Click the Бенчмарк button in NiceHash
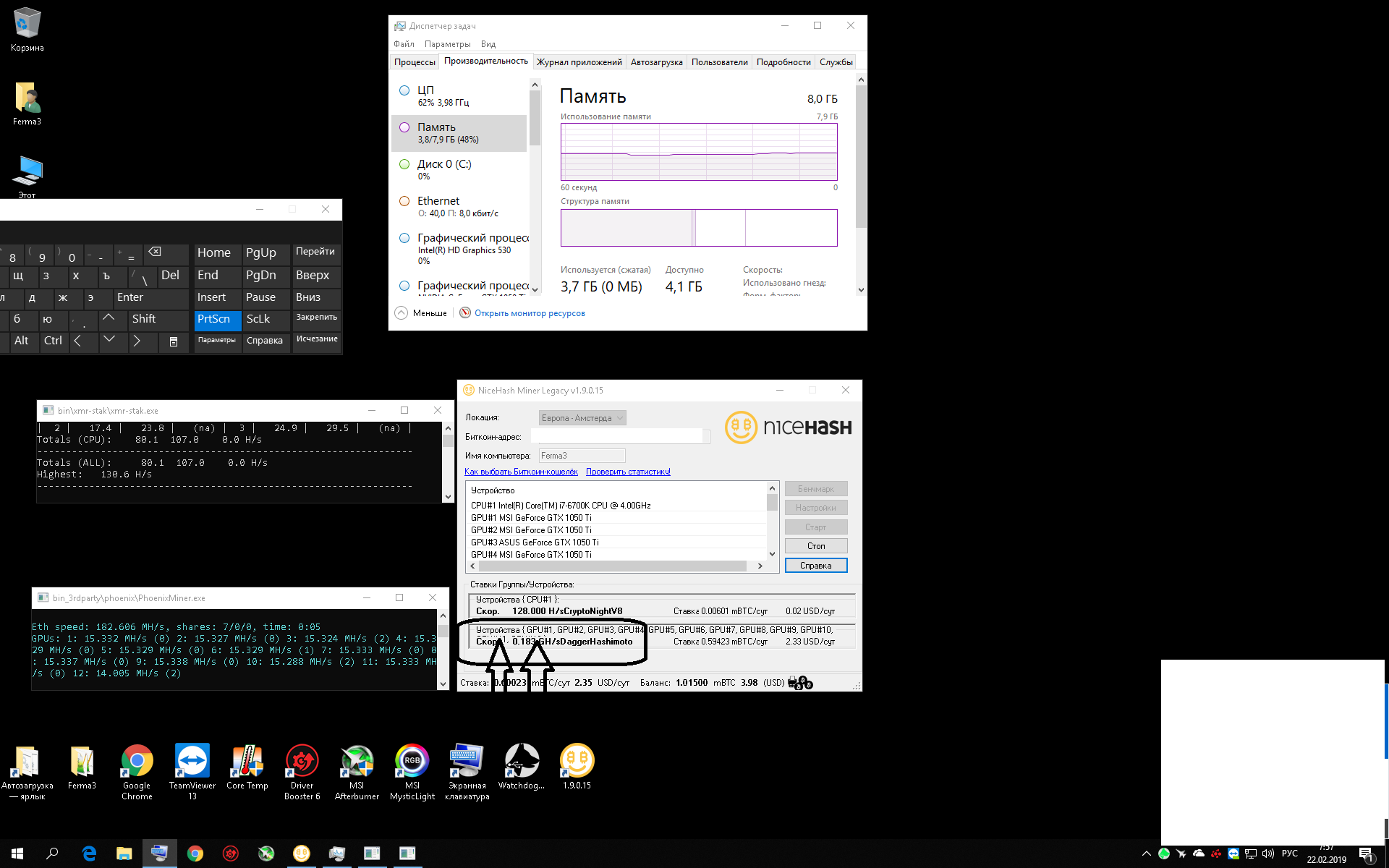Screen dimensions: 1389x868 816,488
